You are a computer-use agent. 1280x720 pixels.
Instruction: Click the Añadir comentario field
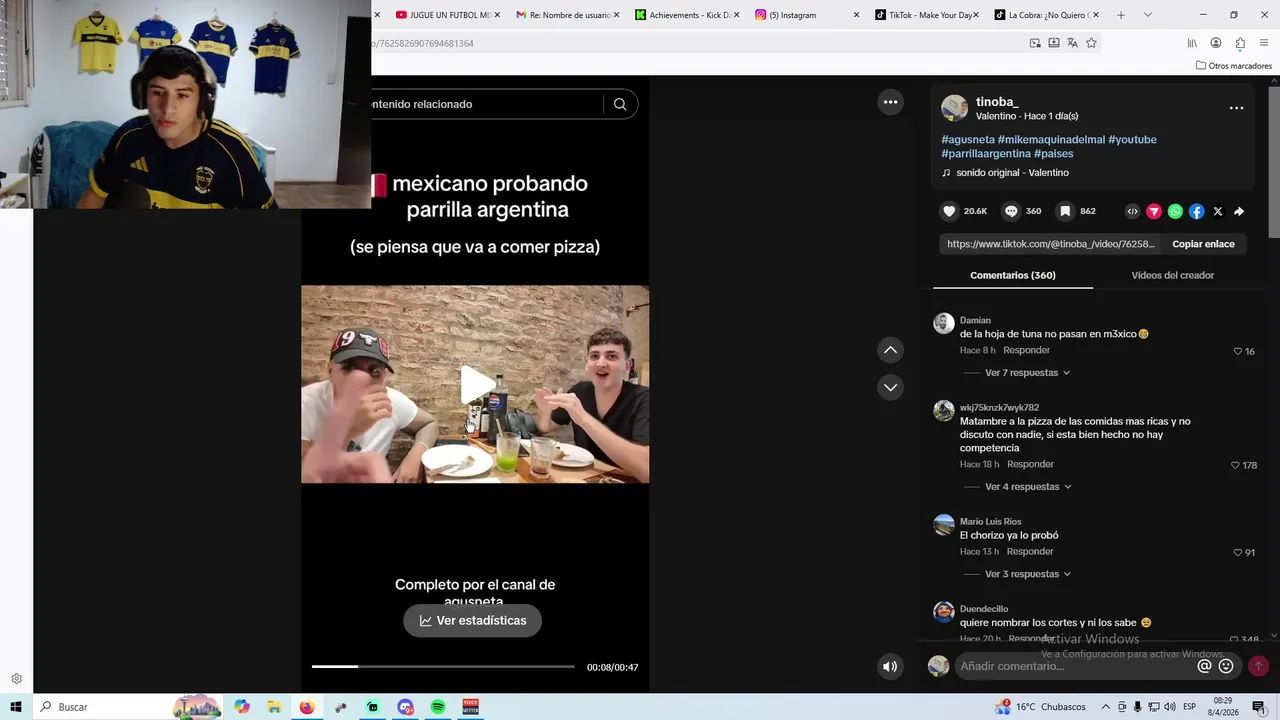[1075, 666]
